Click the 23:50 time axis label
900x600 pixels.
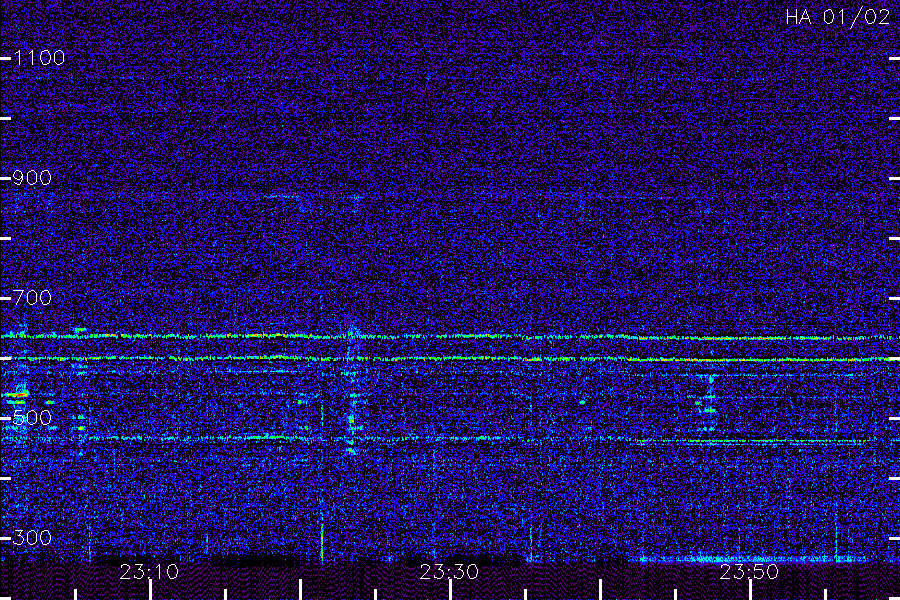coord(749,572)
